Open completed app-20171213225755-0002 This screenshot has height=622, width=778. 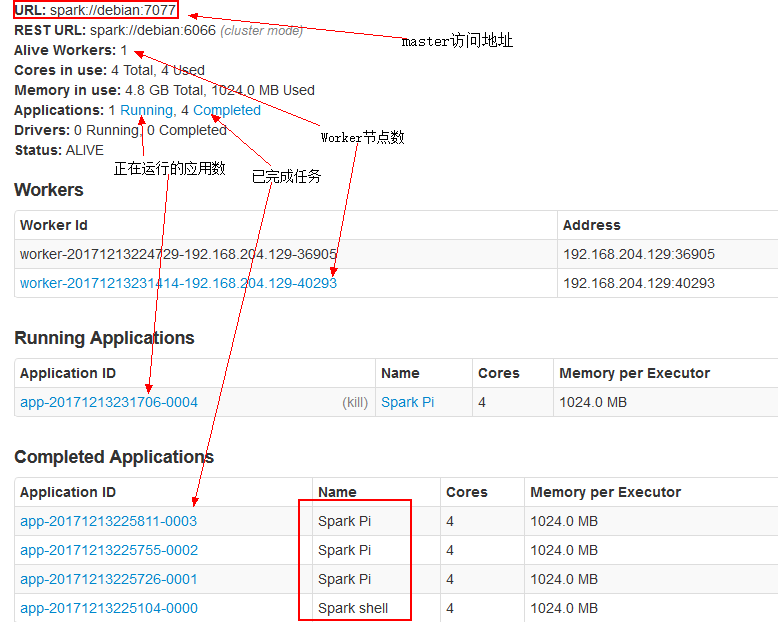109,550
